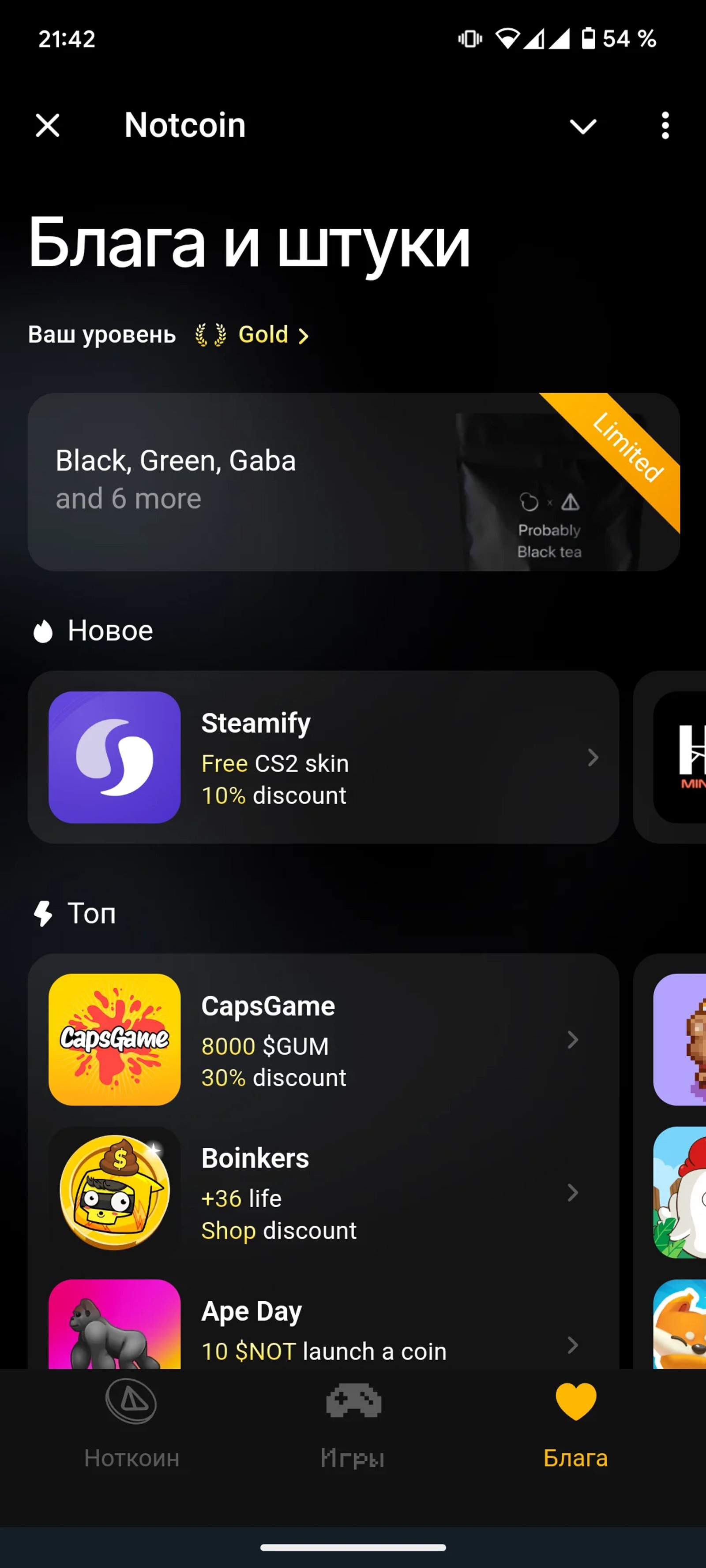Close the Notcoin mini app
This screenshot has height=1568, width=706.
tap(48, 125)
